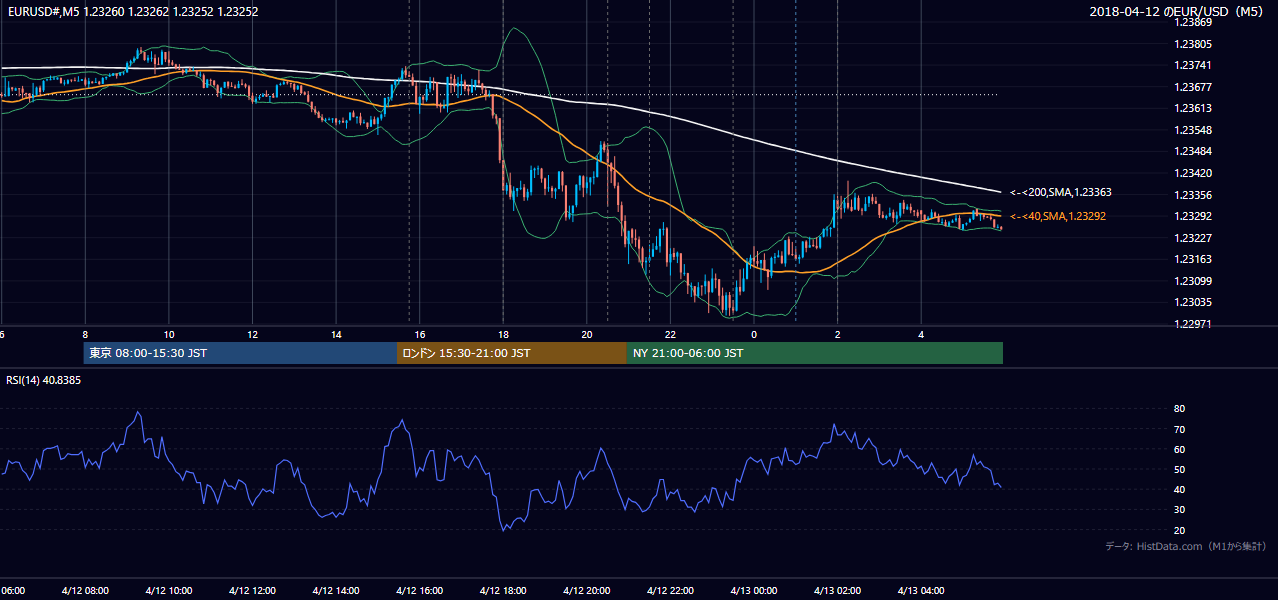Click price axis value 1.23035

click(1192, 302)
